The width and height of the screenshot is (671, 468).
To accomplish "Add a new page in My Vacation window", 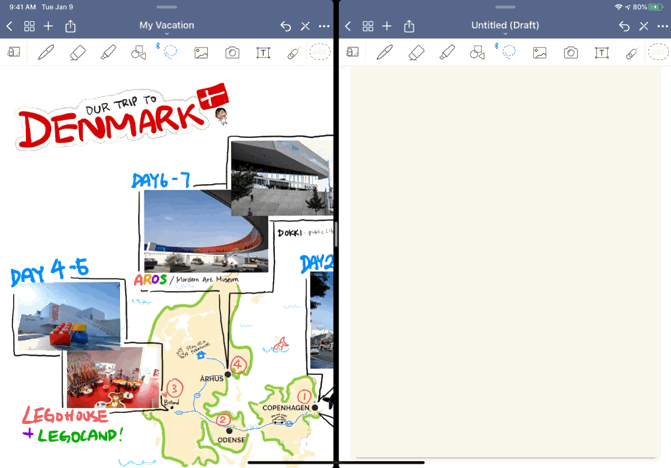I will [48, 26].
